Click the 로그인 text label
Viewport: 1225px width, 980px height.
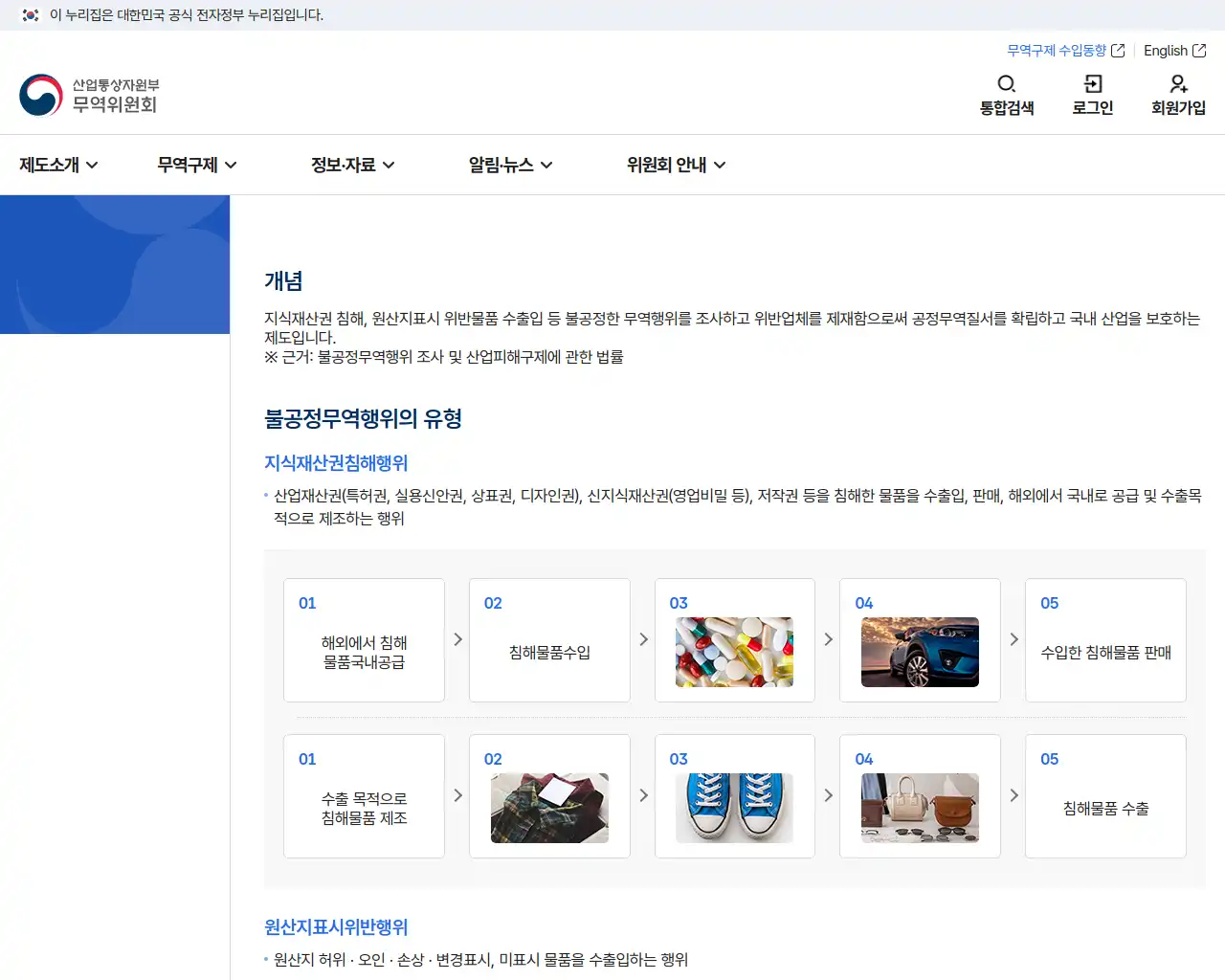[x=1093, y=108]
